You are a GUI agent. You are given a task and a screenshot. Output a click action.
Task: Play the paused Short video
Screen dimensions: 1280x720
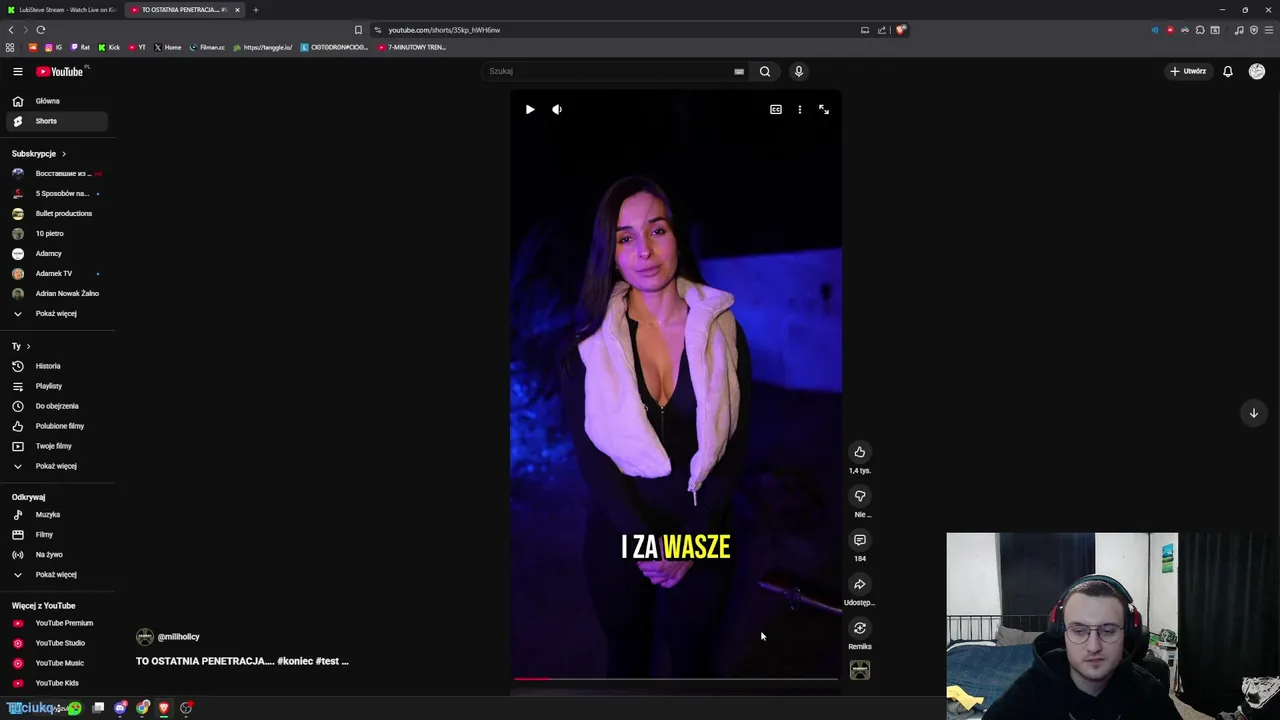530,109
